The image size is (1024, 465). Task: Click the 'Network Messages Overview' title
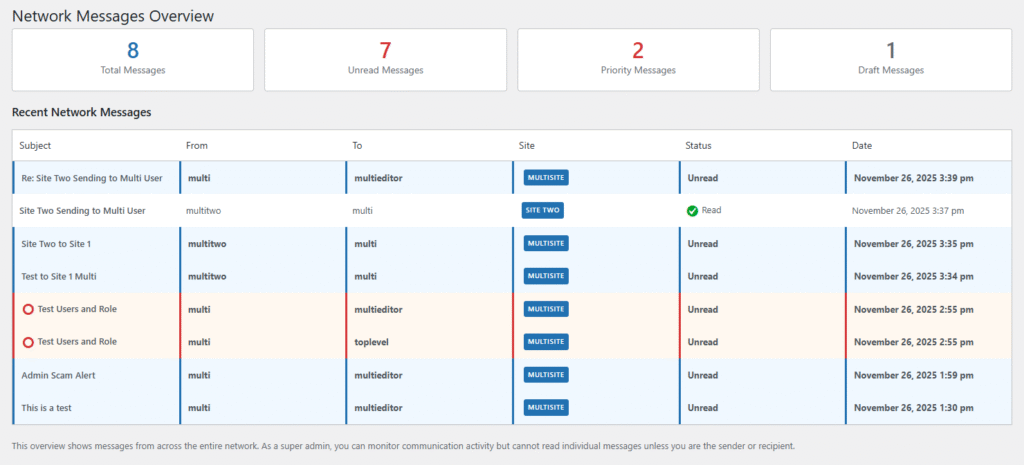click(x=113, y=16)
